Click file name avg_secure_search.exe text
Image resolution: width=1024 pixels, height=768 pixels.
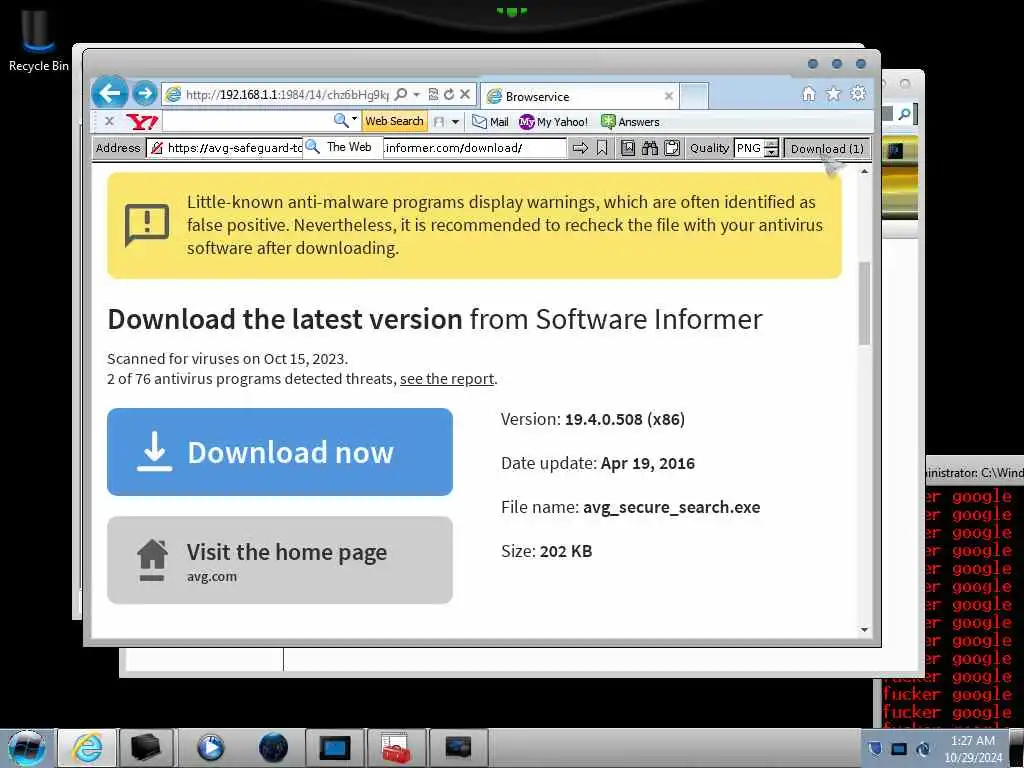pyautogui.click(x=671, y=507)
